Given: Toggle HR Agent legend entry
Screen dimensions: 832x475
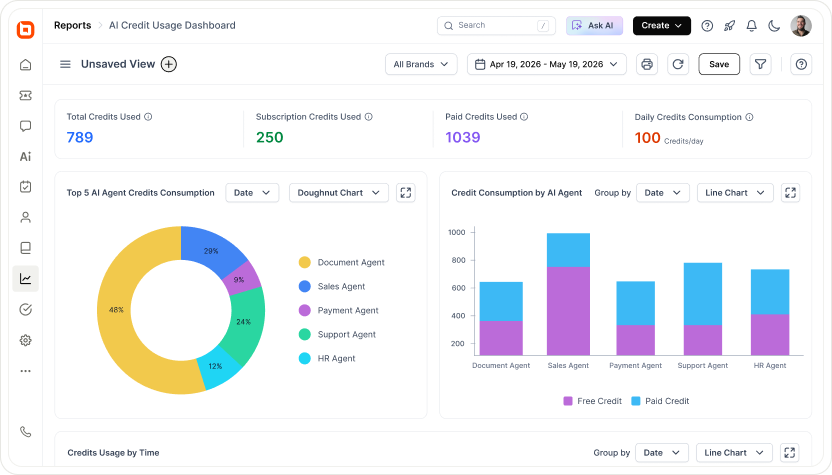Looking at the screenshot, I should tap(327, 358).
